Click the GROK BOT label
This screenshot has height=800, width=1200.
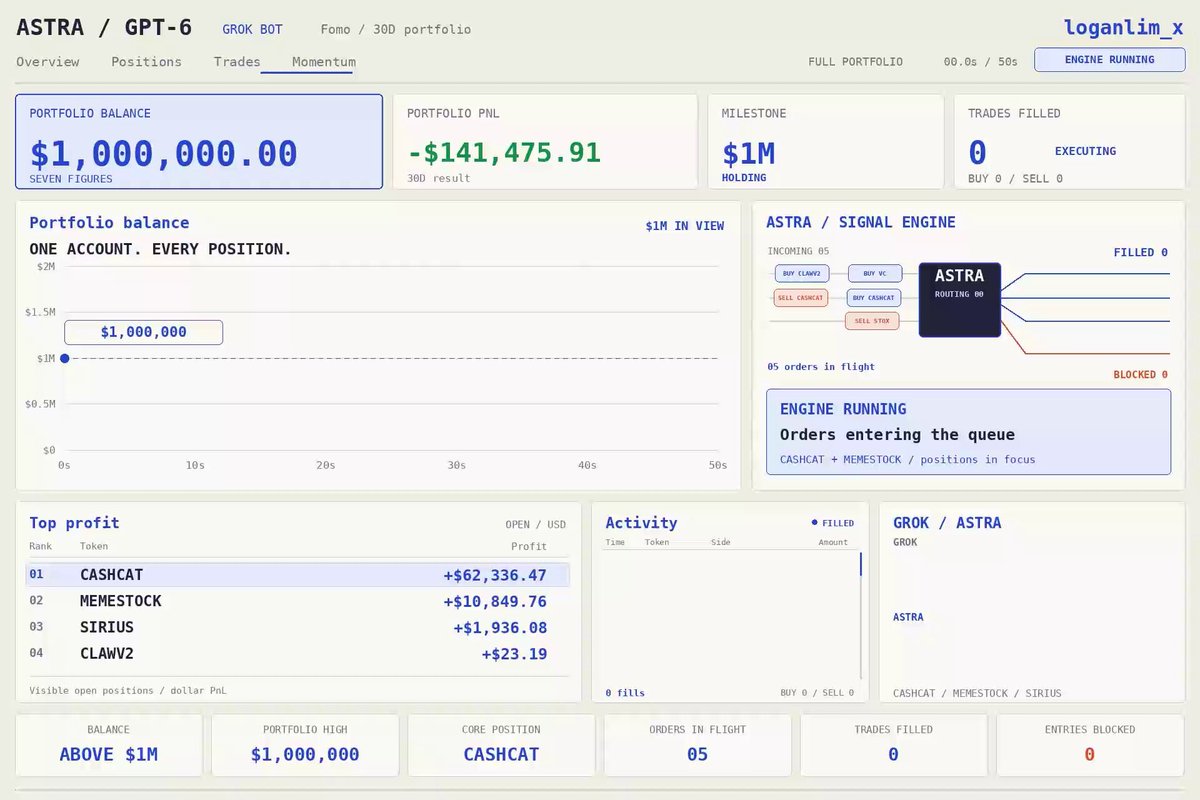[x=252, y=30]
